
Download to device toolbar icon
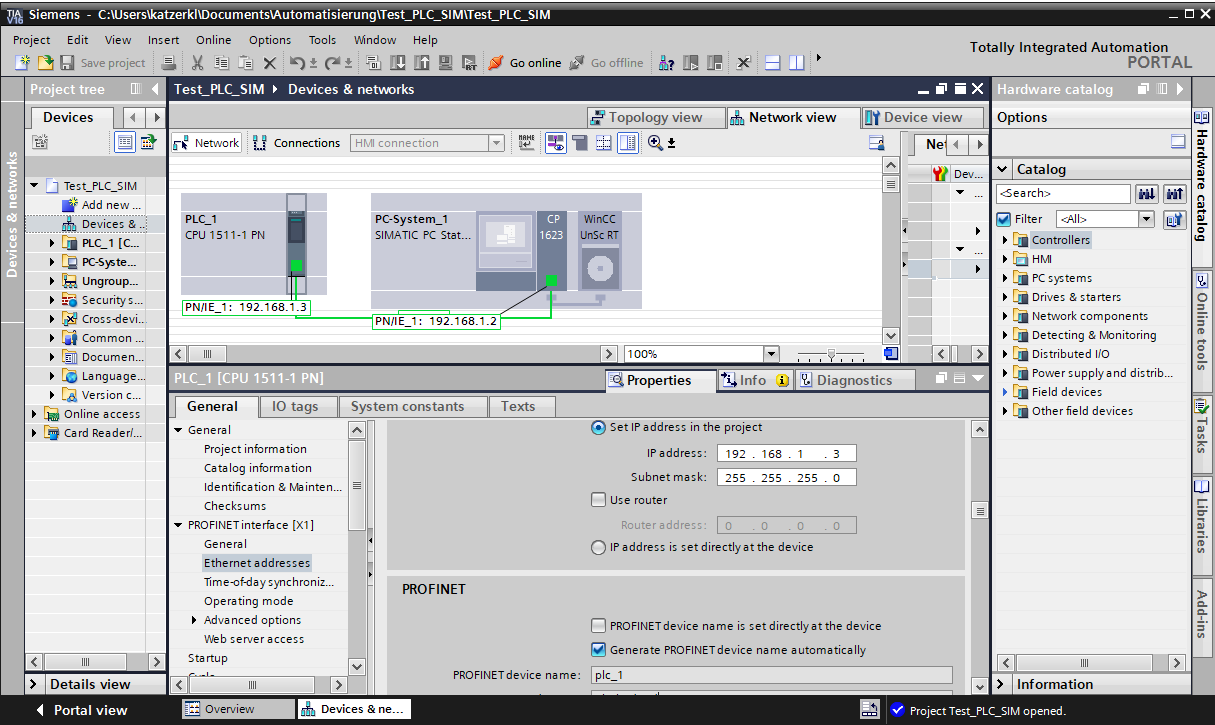pos(398,63)
